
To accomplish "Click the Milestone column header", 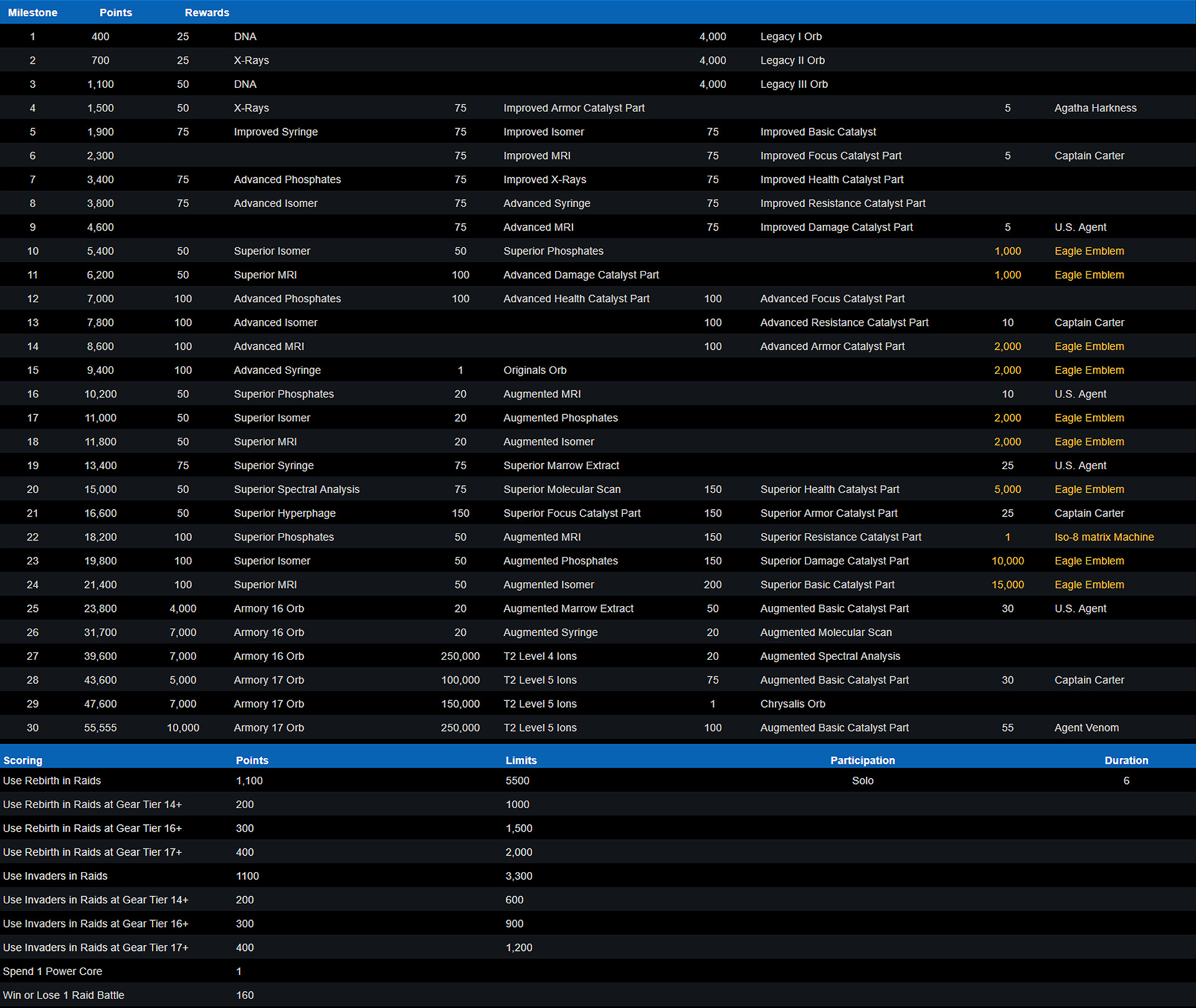I will click(x=32, y=12).
